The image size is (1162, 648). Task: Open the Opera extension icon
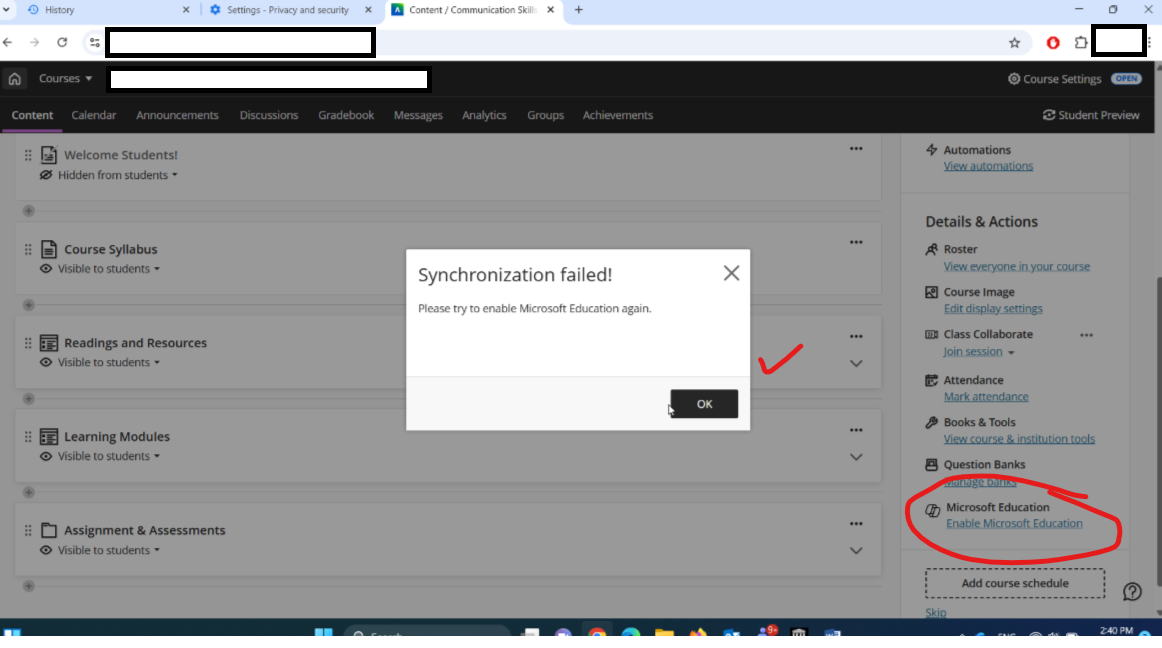pos(1053,43)
